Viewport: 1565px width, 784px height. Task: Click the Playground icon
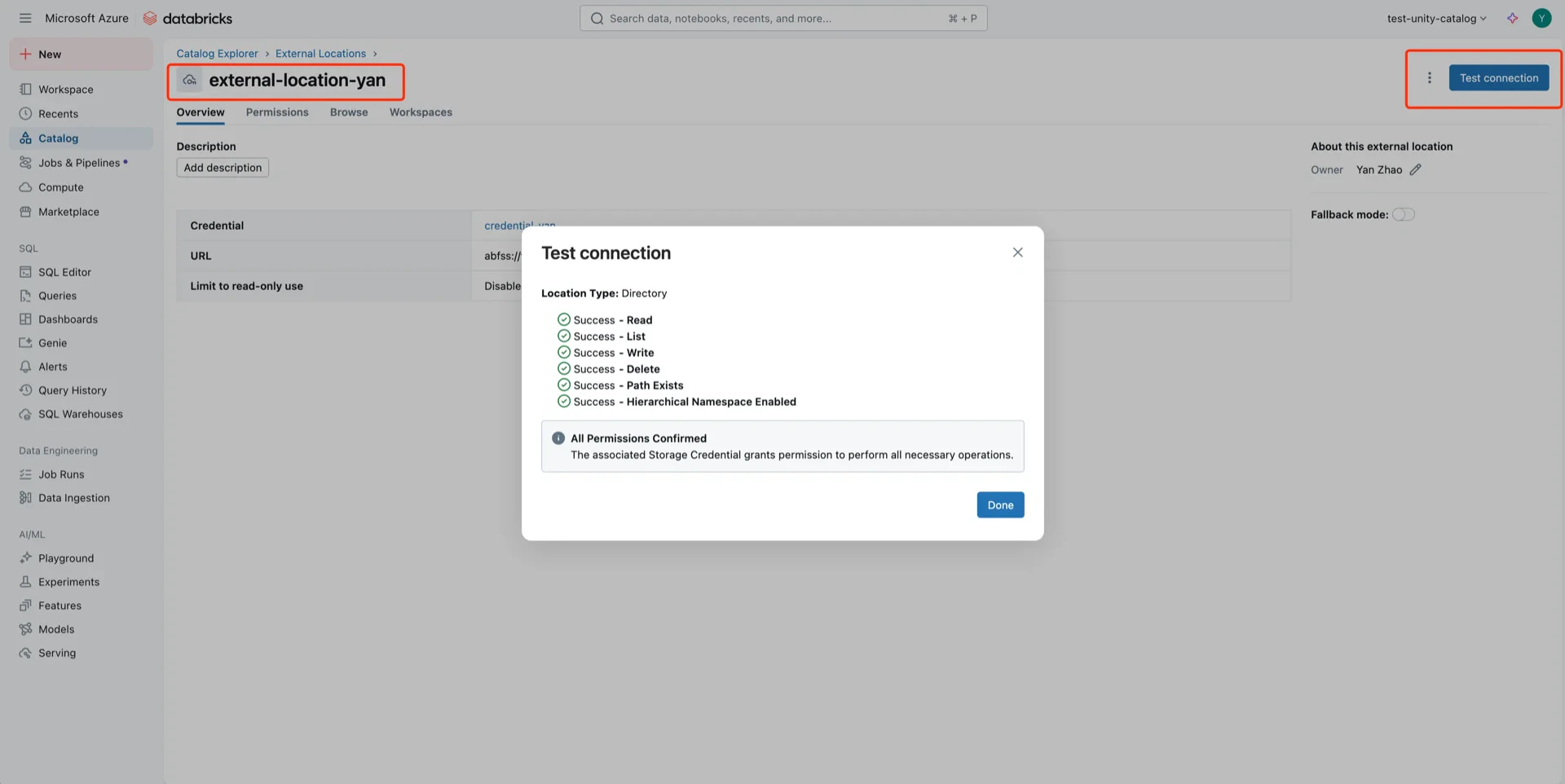tap(25, 558)
